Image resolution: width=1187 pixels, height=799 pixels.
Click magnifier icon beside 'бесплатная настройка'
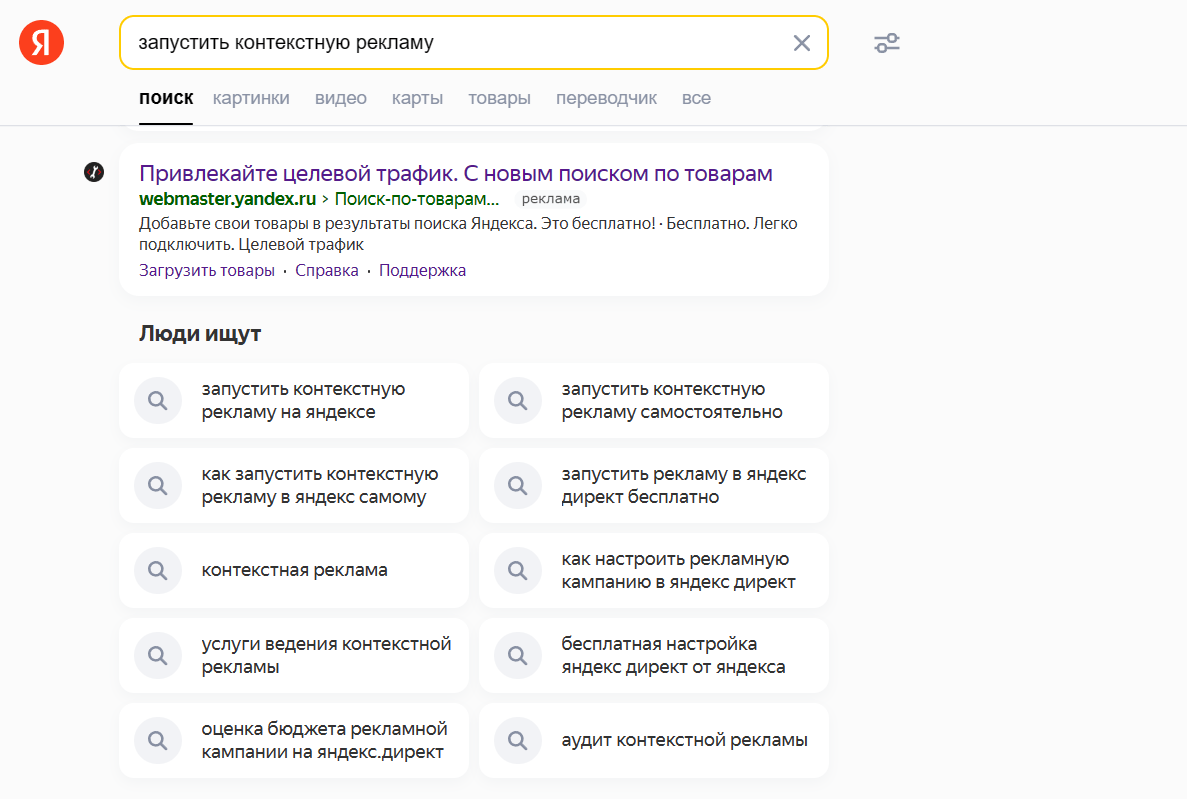pos(518,655)
